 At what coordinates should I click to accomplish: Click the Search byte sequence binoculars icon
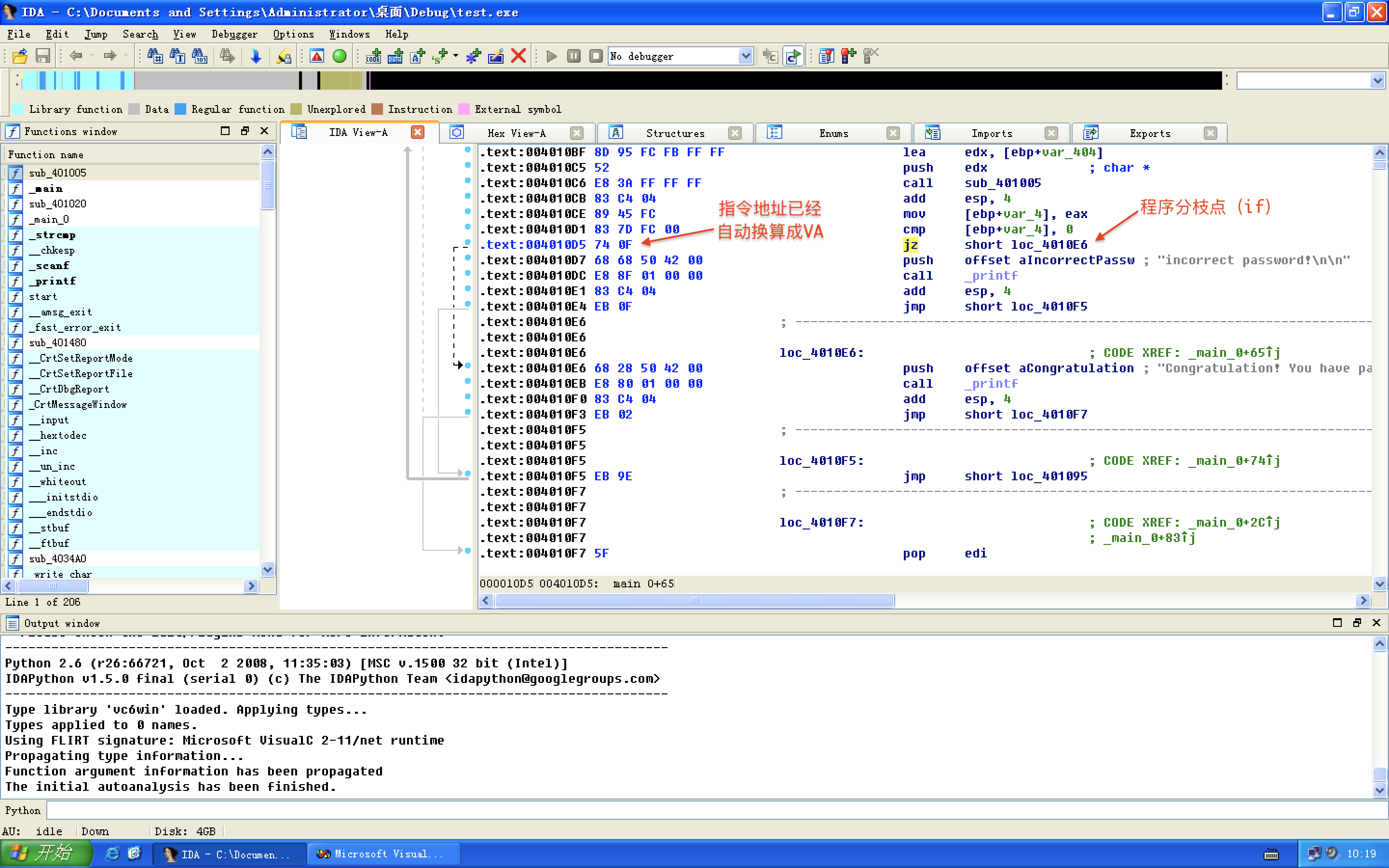coord(200,55)
